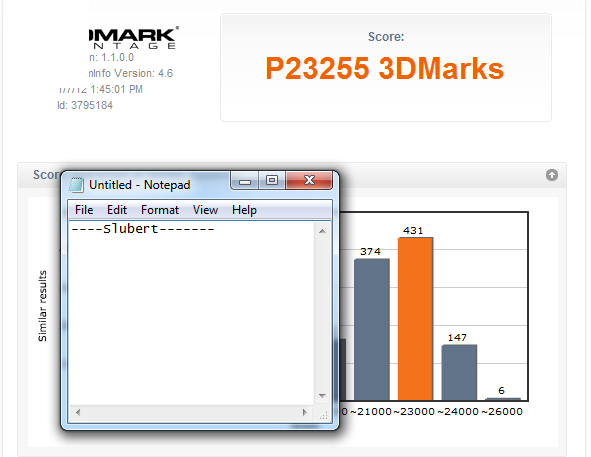The height and width of the screenshot is (457, 591).
Task: Click the 'Similar results' axis title
Action: [42, 306]
